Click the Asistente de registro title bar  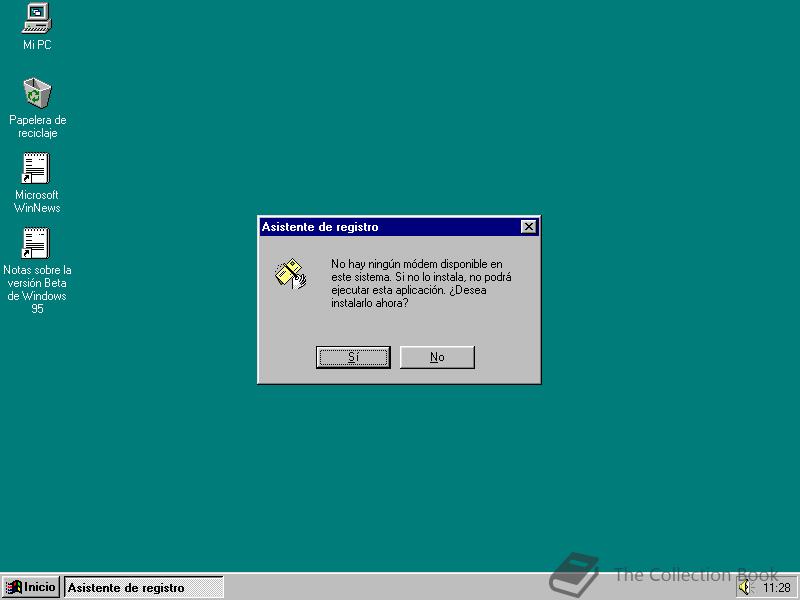point(399,227)
